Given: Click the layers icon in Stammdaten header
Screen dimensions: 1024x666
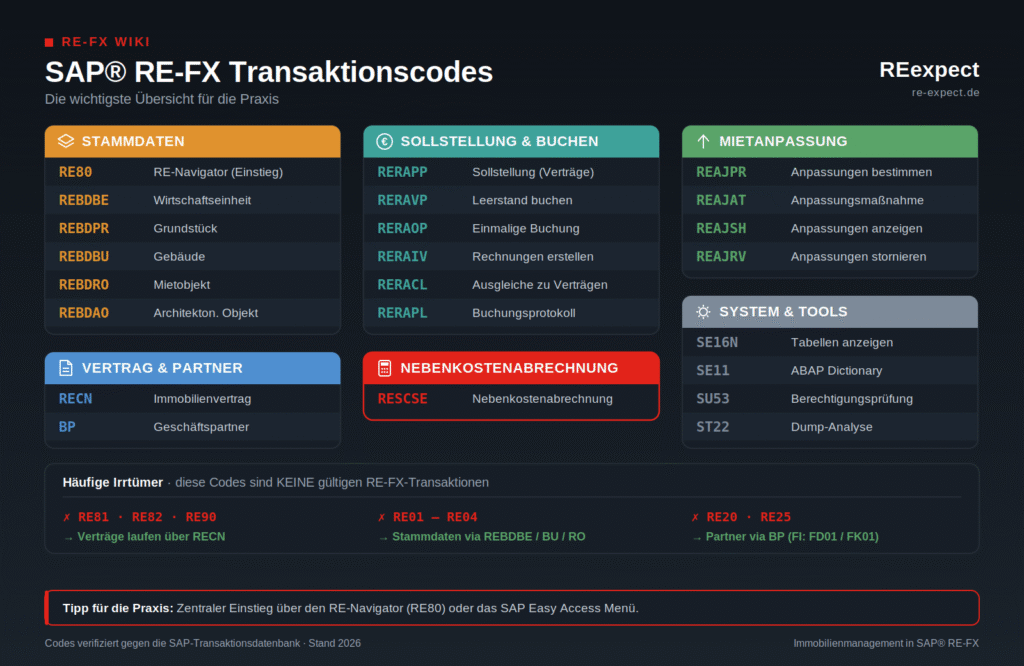Looking at the screenshot, I should coord(66,141).
